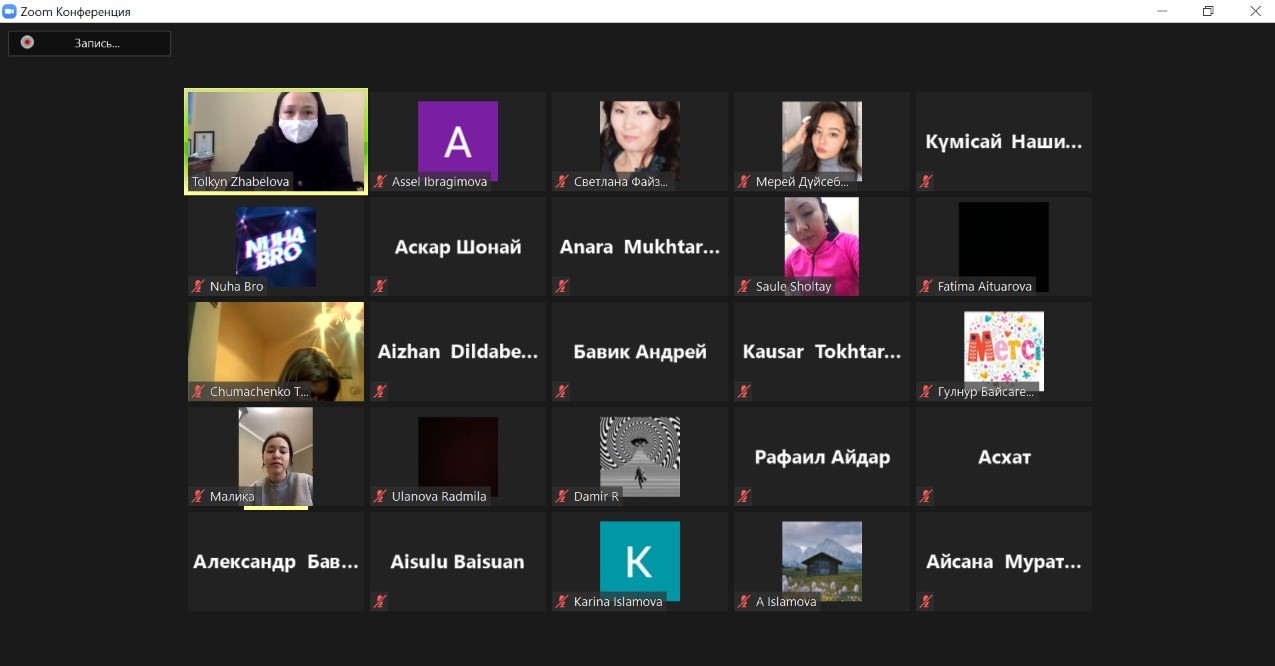Click the Запись... recording button
Viewport: 1275px width, 666px height.
tap(89, 43)
